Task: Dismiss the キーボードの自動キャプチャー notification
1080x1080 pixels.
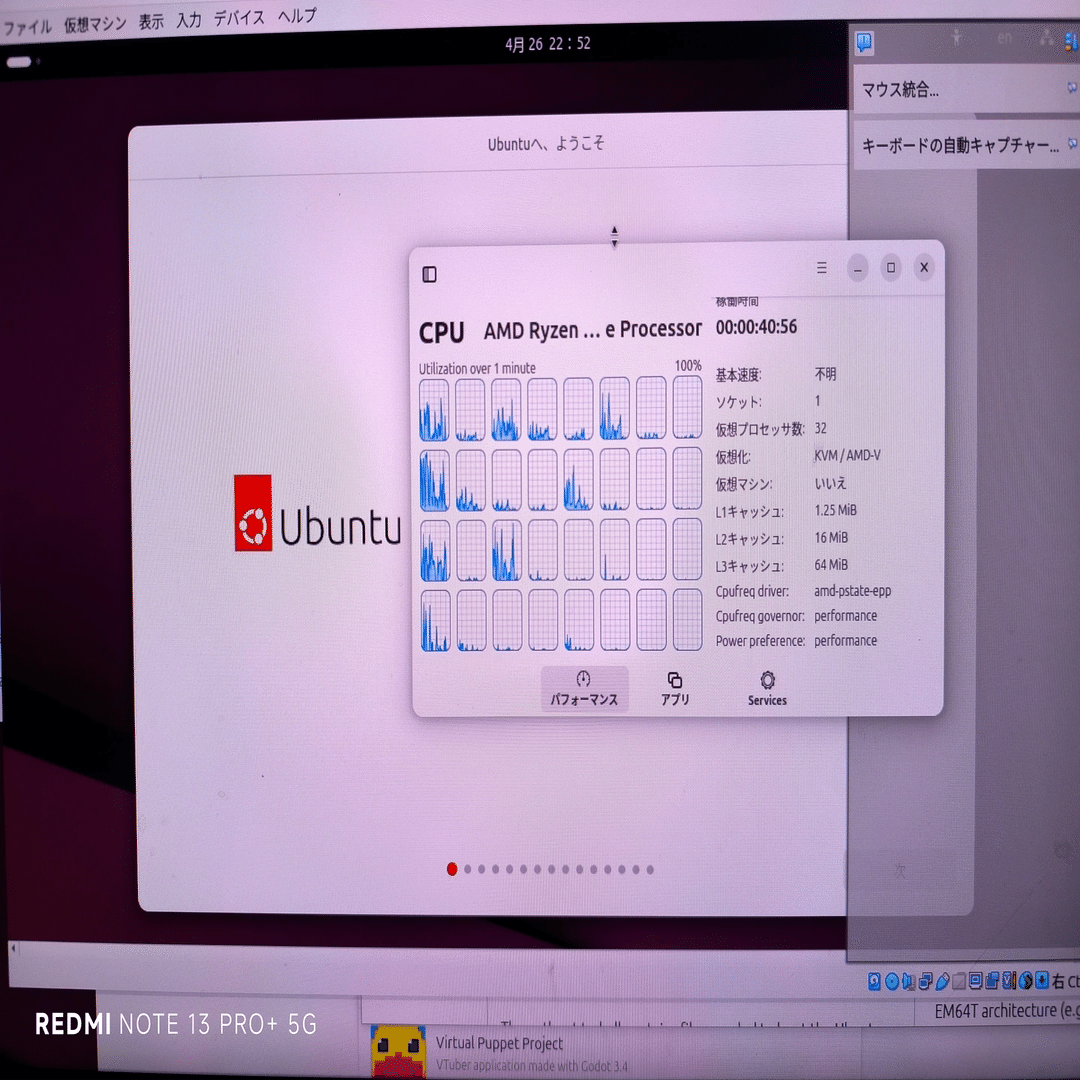Action: (1072, 145)
